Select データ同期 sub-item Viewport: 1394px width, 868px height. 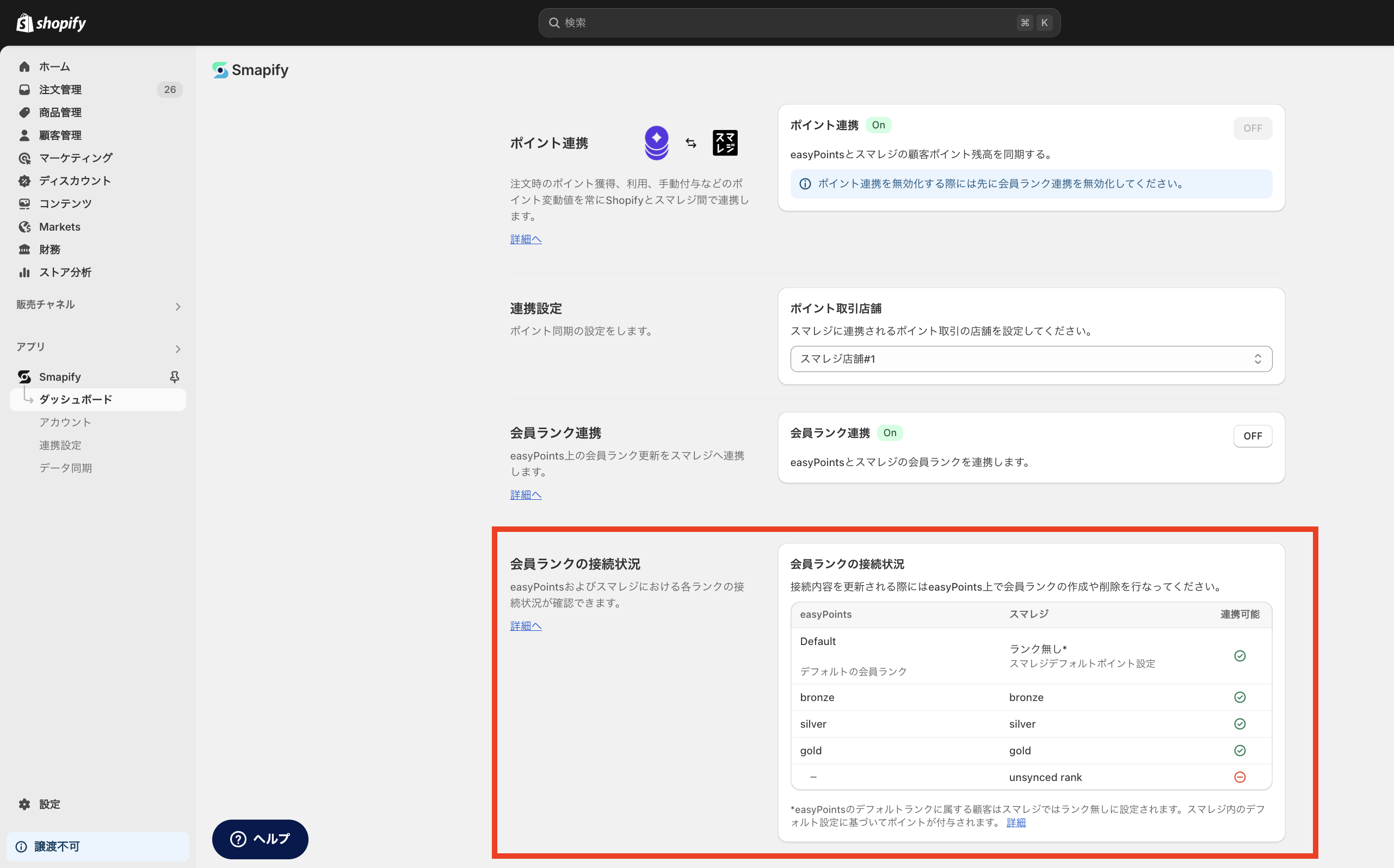click(x=65, y=468)
